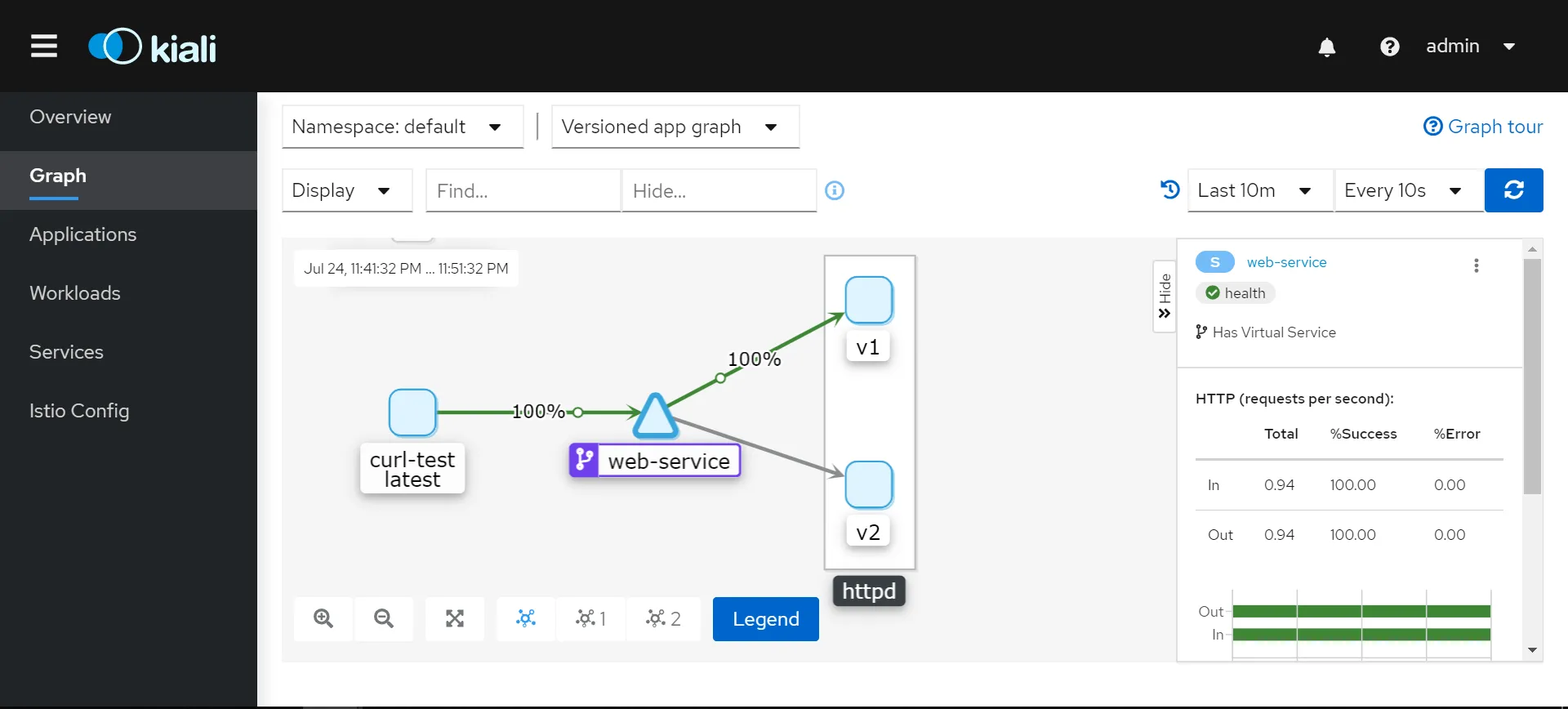Screen dimensions: 1568x709
Task: Click the blue refresh button
Action: coord(1513,190)
